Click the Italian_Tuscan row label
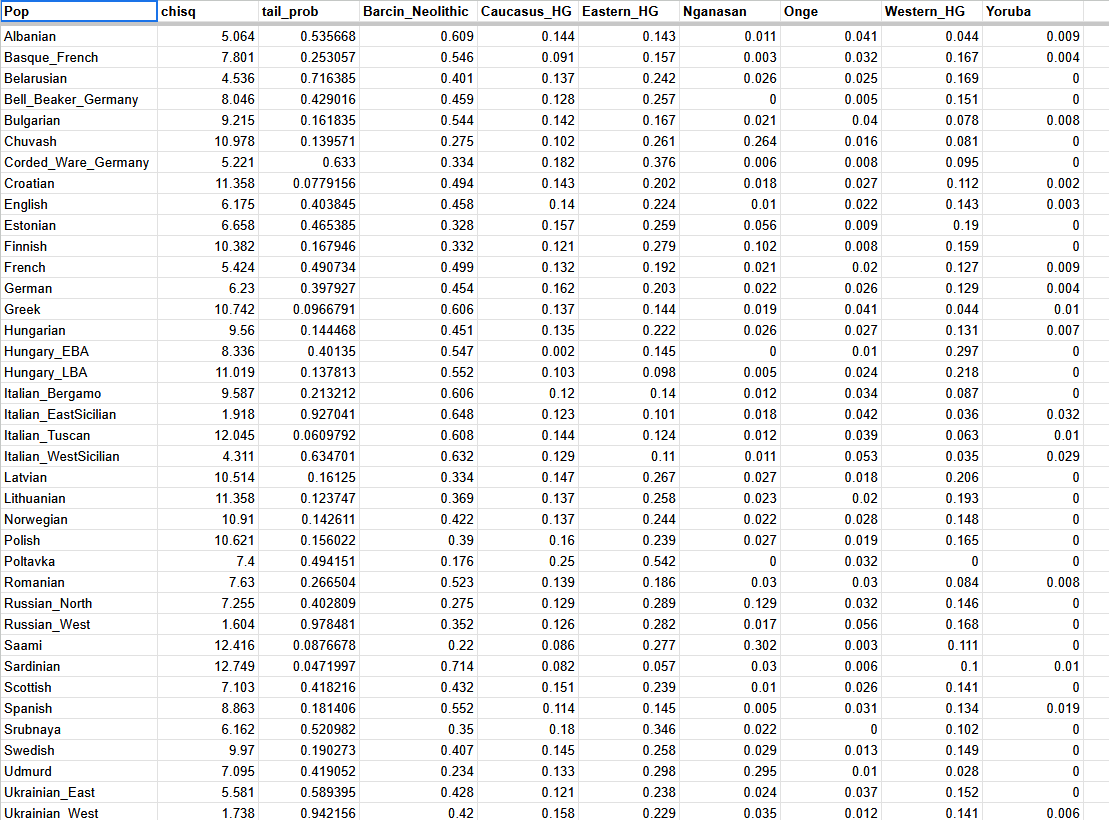The width and height of the screenshot is (1109, 820). (x=47, y=435)
